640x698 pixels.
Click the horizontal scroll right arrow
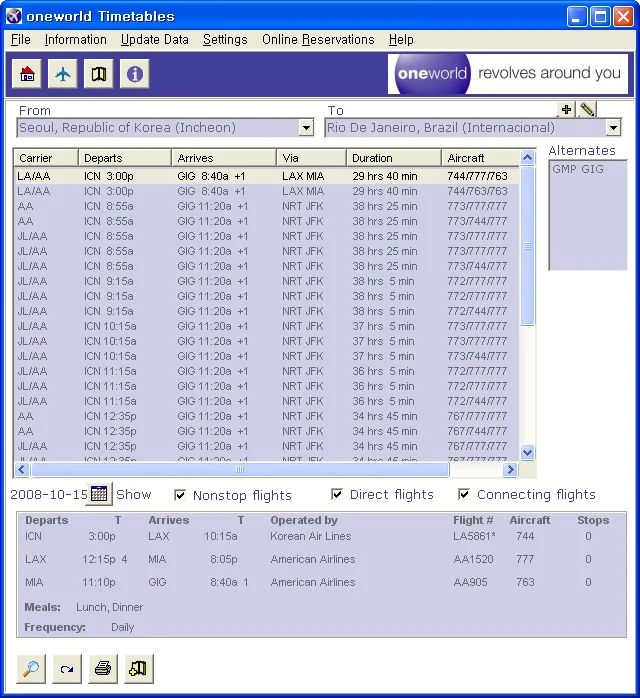(510, 470)
